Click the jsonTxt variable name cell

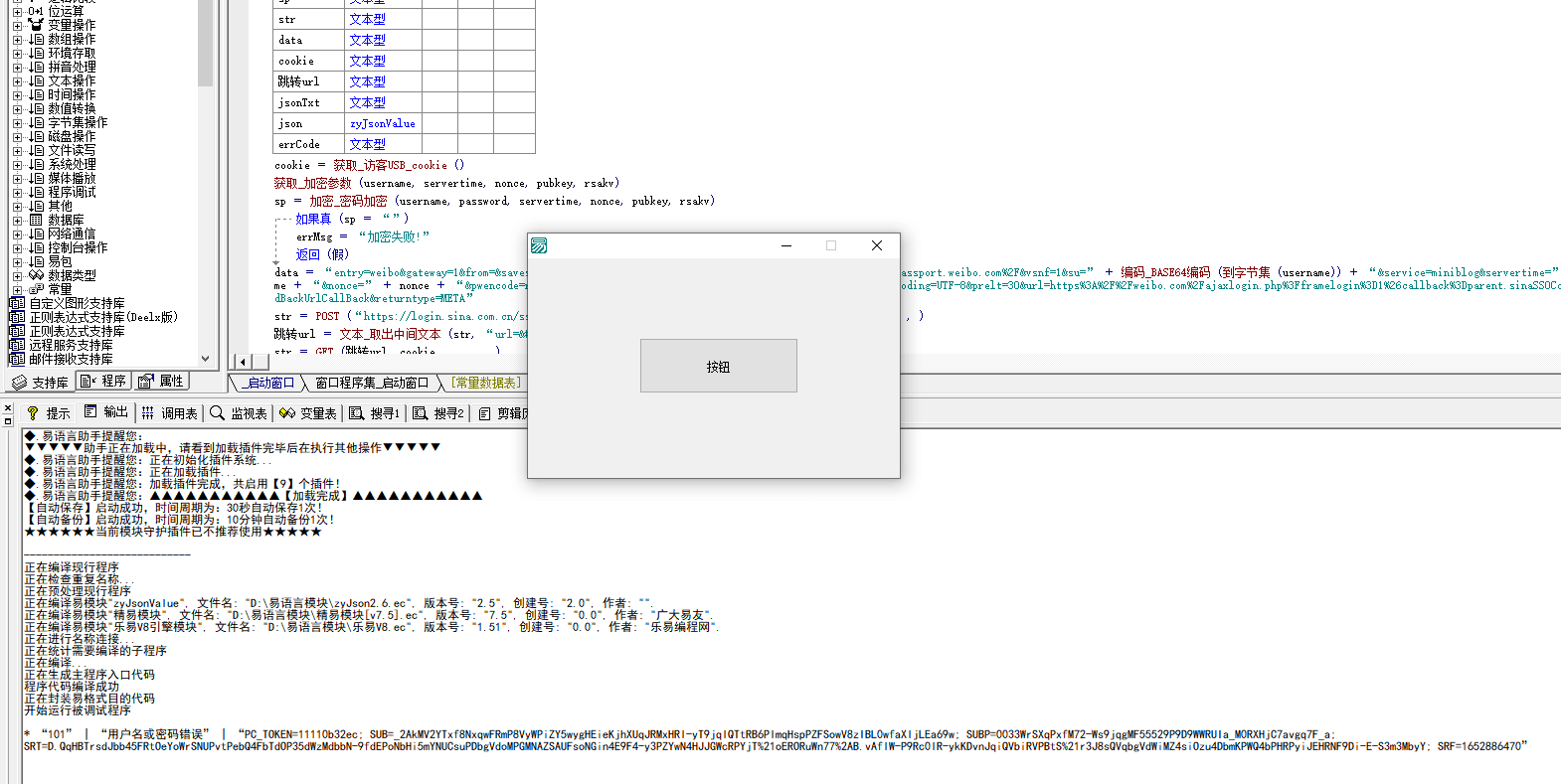click(x=309, y=102)
